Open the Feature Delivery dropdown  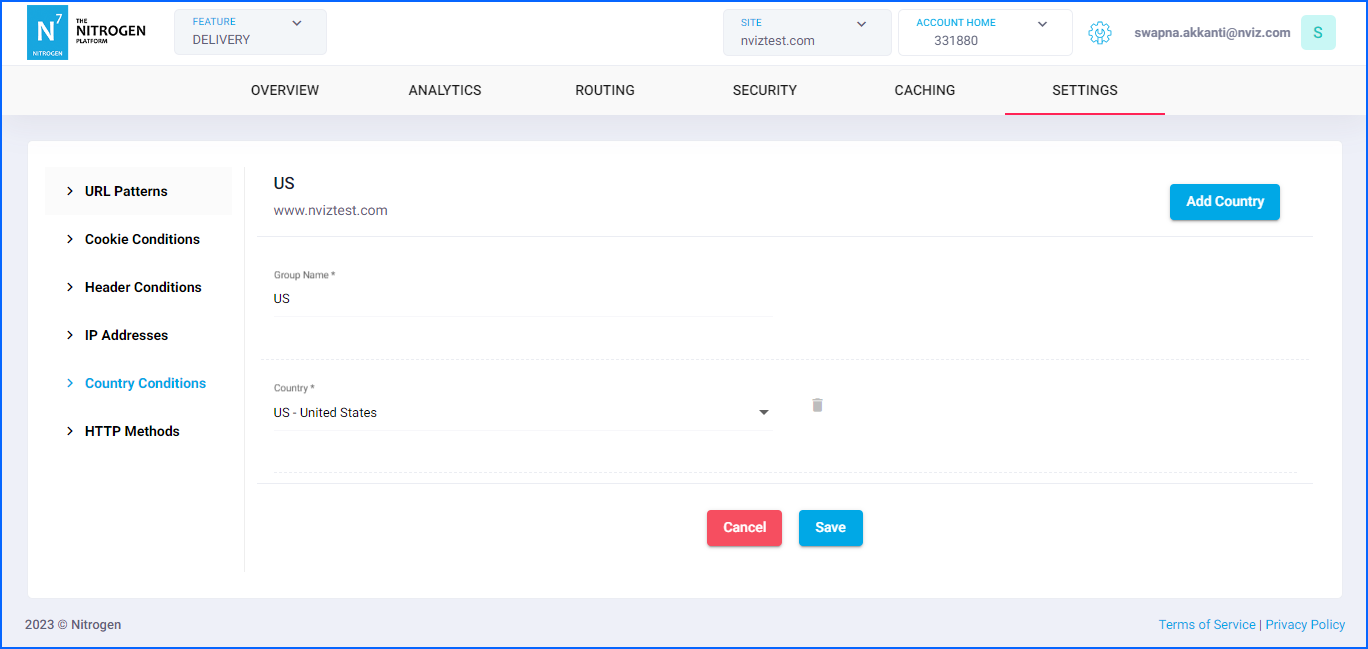(x=250, y=32)
